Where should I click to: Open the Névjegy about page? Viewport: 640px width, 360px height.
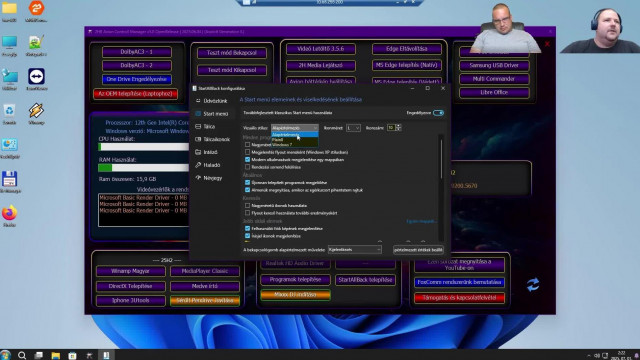click(211, 178)
